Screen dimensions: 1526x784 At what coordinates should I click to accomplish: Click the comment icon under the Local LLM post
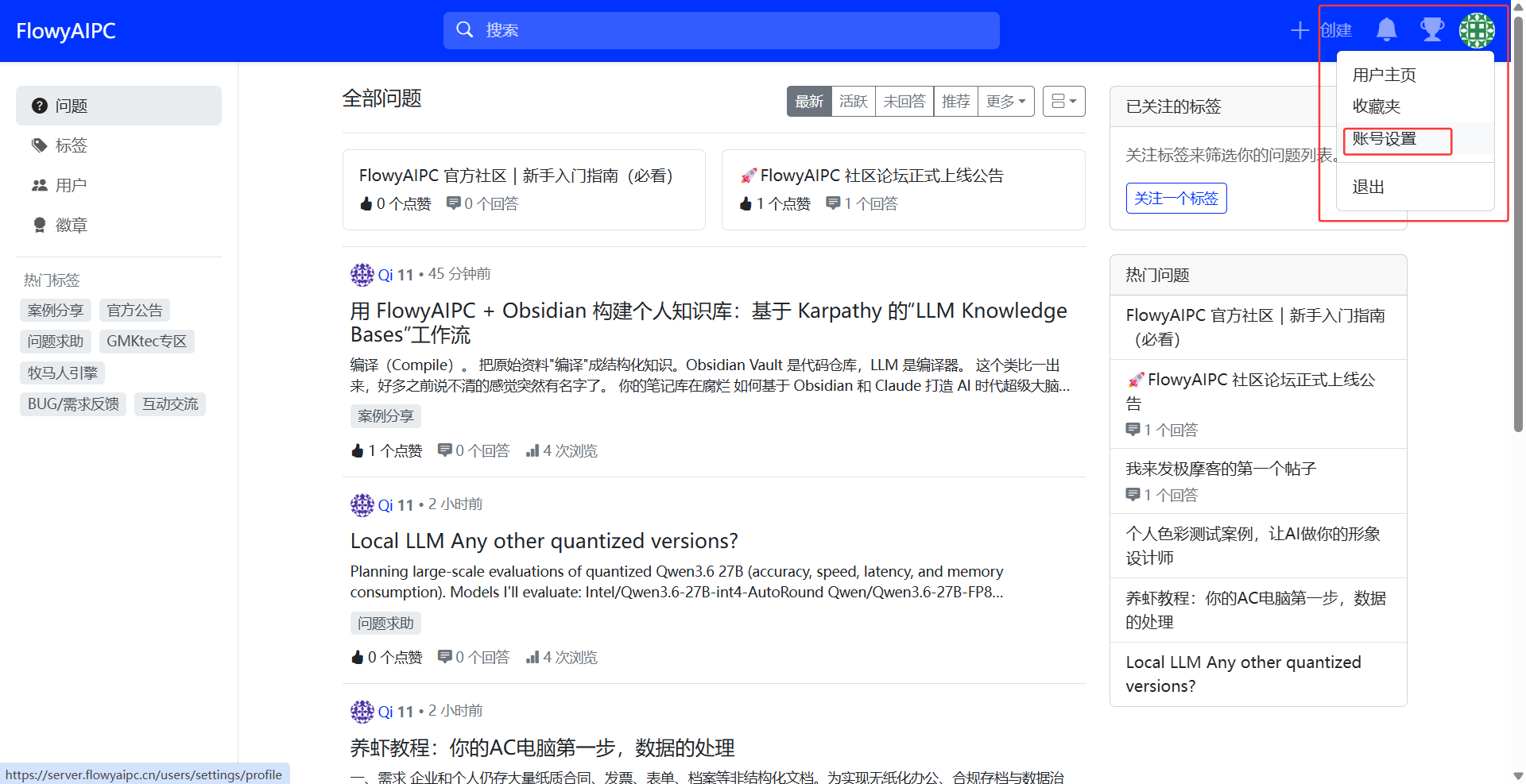(445, 657)
